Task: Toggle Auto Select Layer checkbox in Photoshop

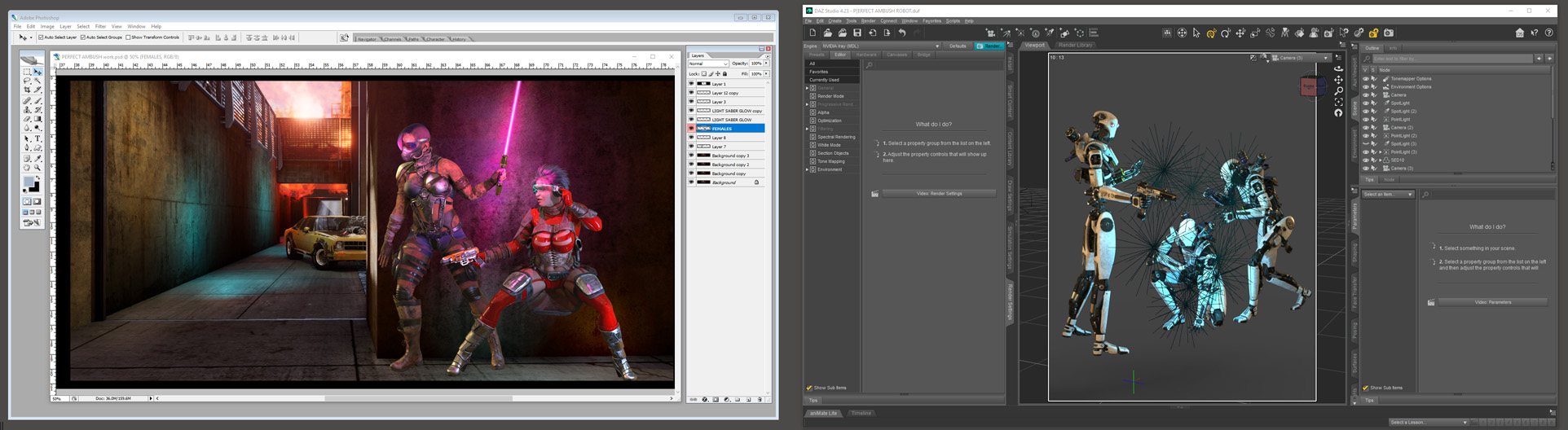Action: pyautogui.click(x=41, y=37)
